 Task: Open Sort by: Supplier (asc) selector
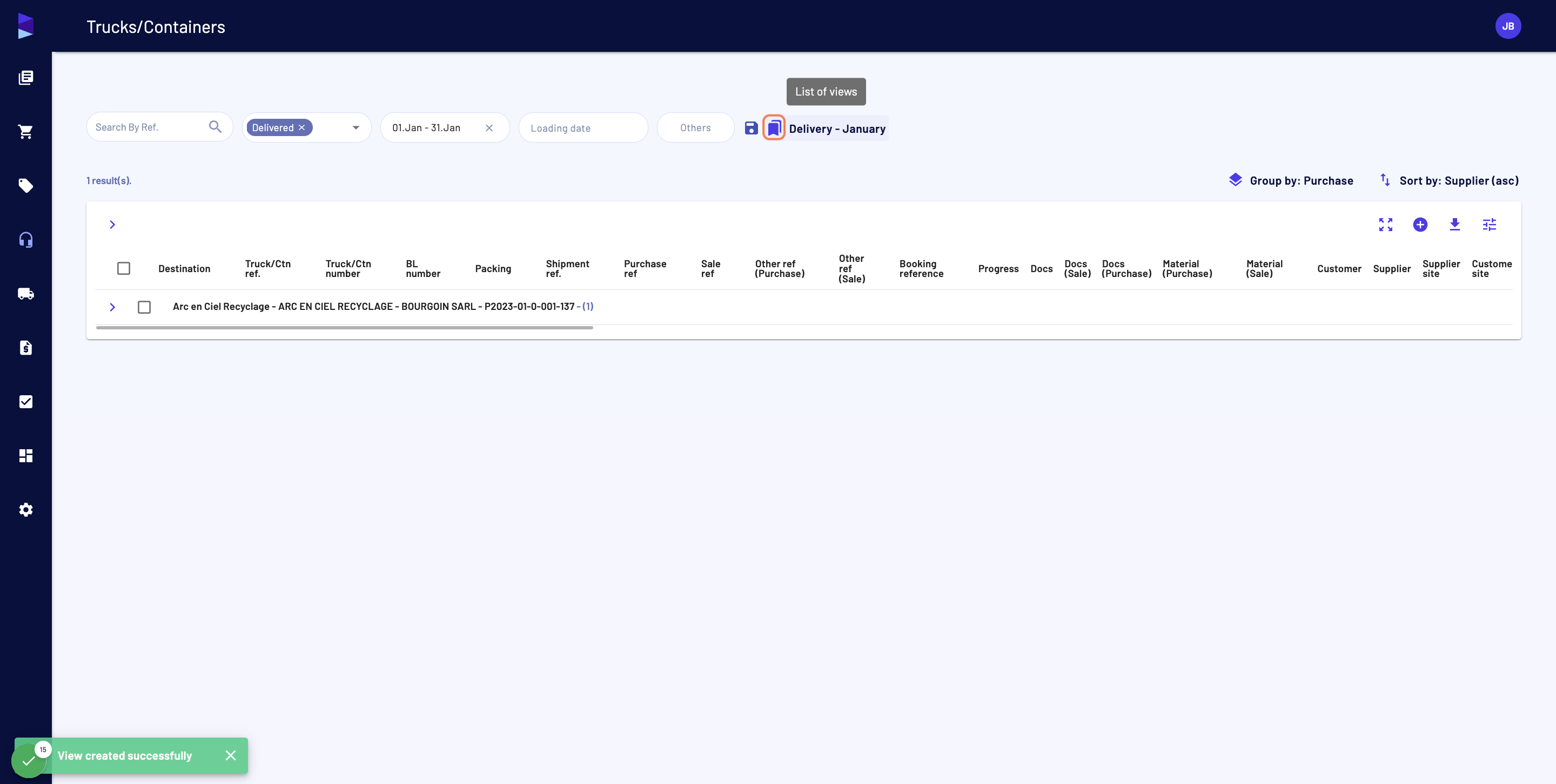[1449, 180]
